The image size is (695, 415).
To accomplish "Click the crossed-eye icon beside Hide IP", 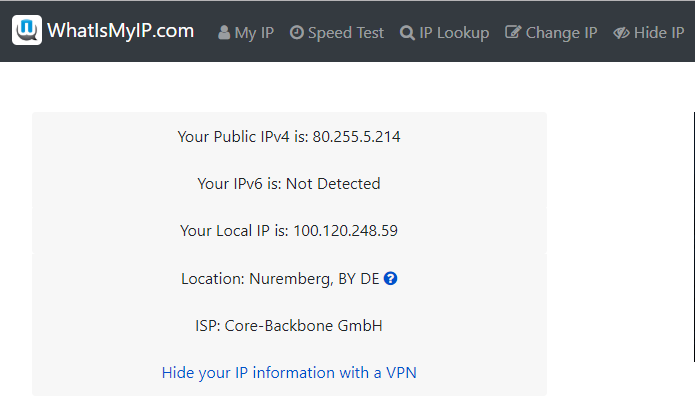I will coord(621,33).
